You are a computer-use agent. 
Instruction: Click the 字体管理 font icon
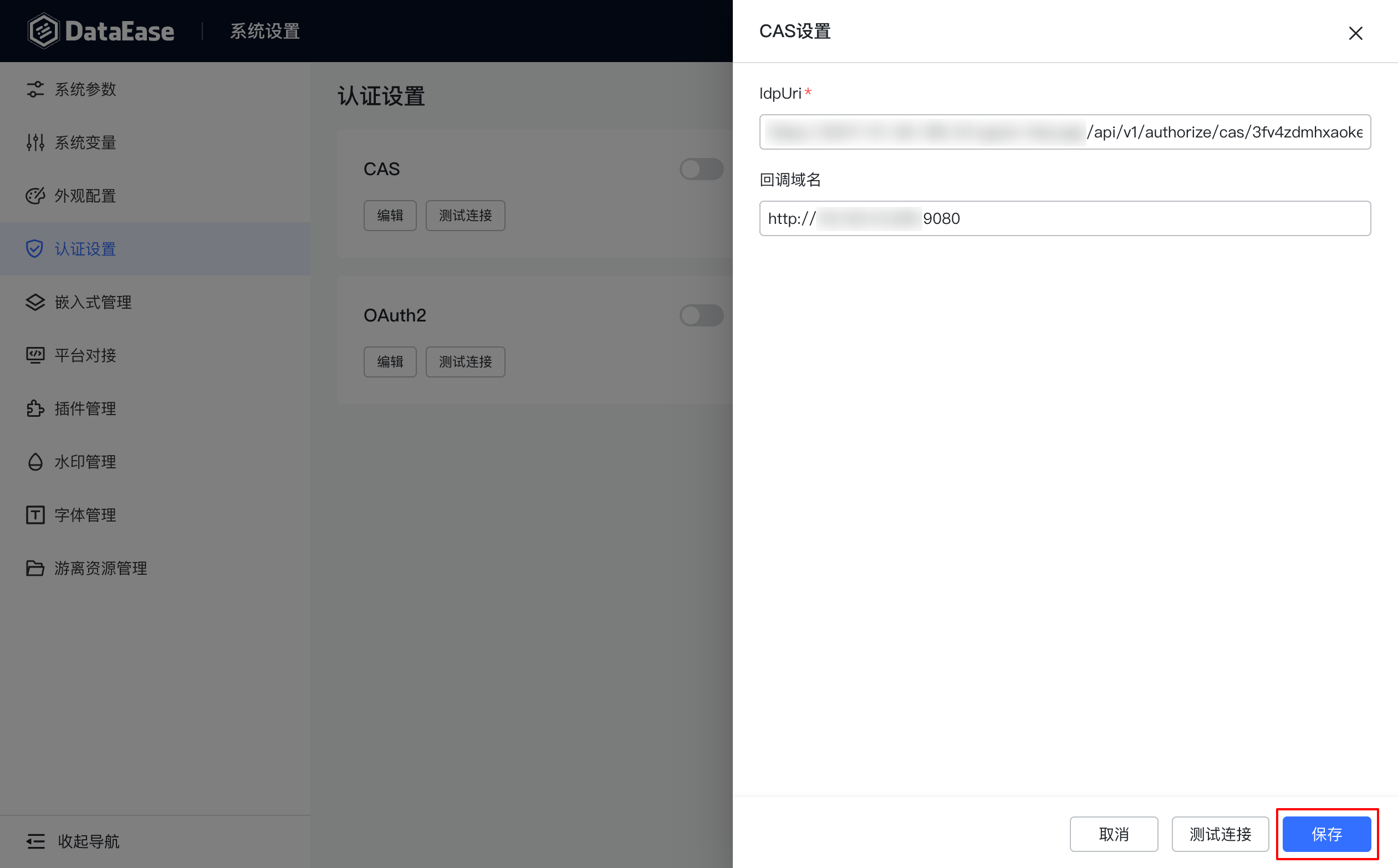click(x=35, y=514)
